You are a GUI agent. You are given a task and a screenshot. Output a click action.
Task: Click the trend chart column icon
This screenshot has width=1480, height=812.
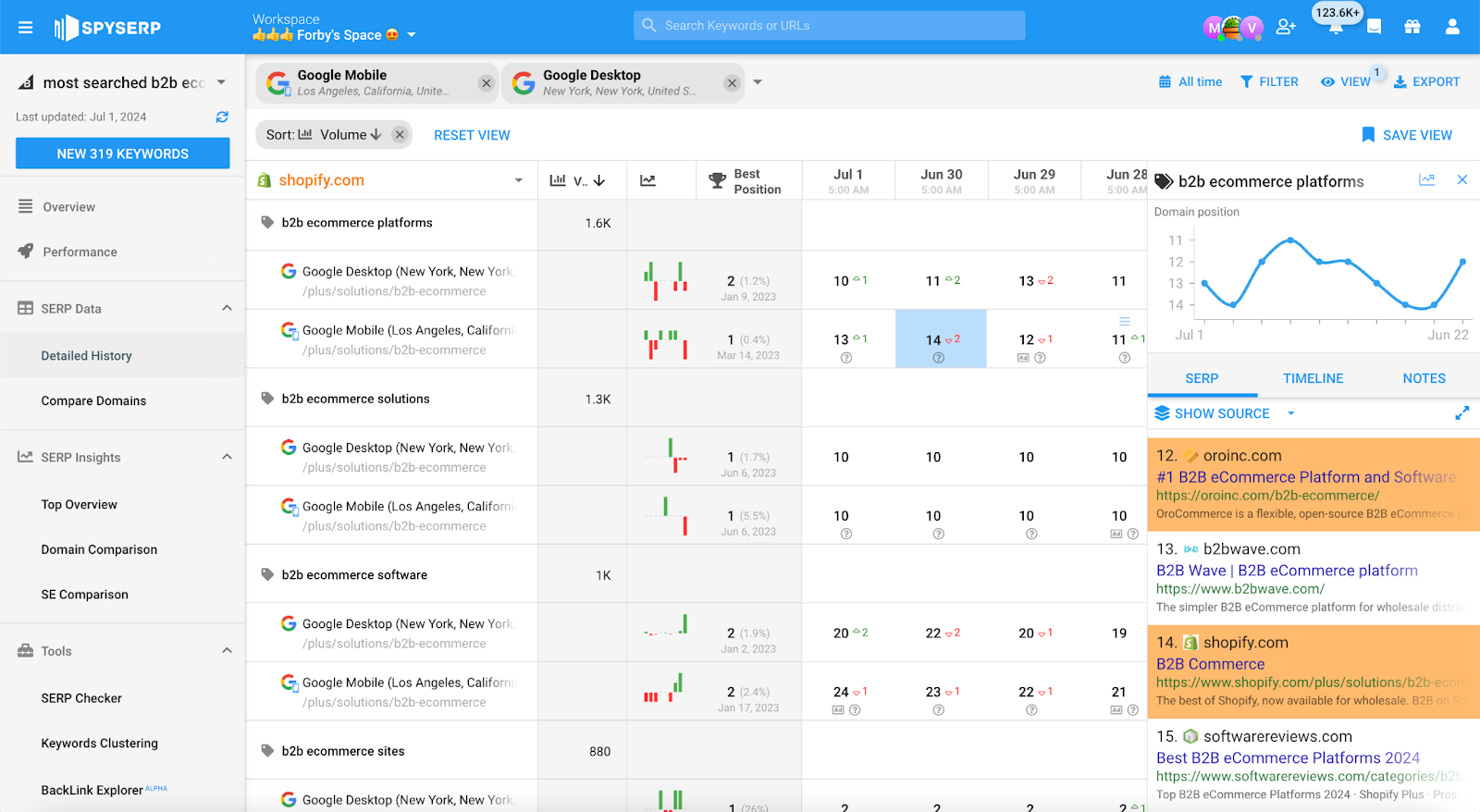[648, 180]
